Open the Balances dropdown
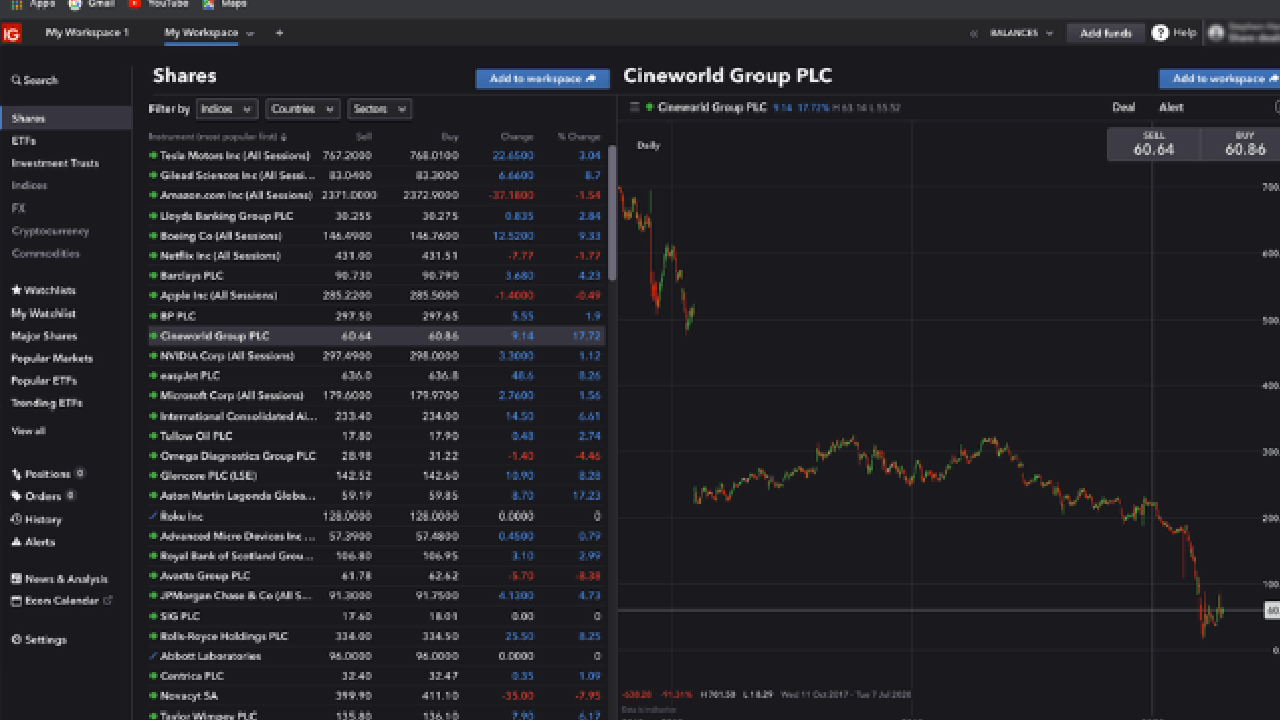This screenshot has height=720, width=1280. [x=1021, y=33]
